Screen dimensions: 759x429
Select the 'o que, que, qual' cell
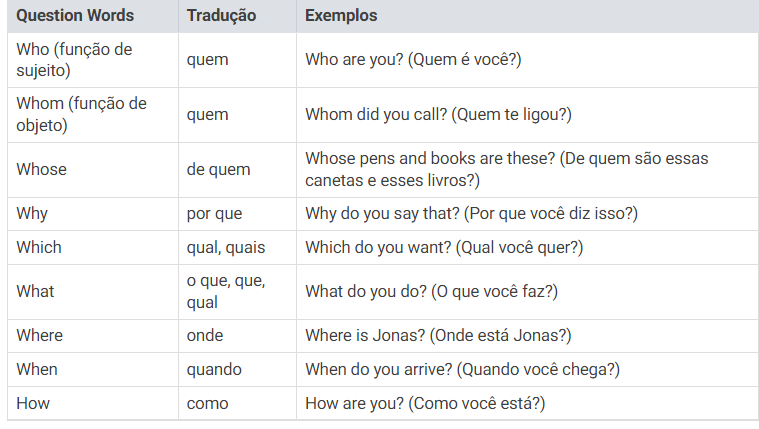point(237,291)
